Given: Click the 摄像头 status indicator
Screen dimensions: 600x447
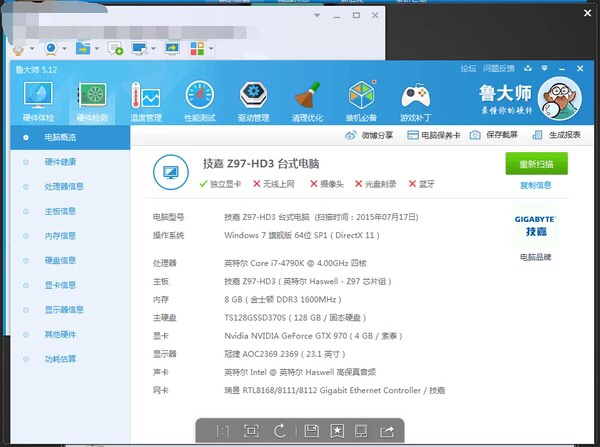Looking at the screenshot, I should pyautogui.click(x=327, y=184).
